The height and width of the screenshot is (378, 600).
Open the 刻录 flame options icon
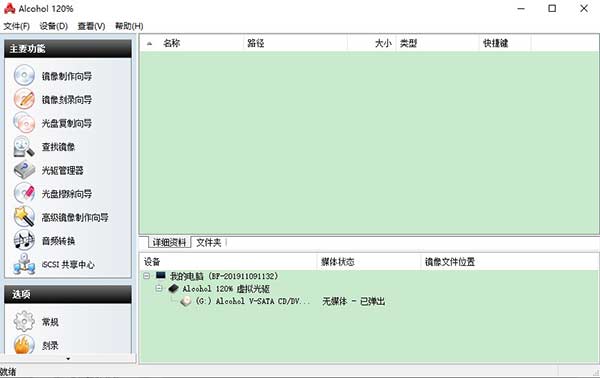coord(24,345)
